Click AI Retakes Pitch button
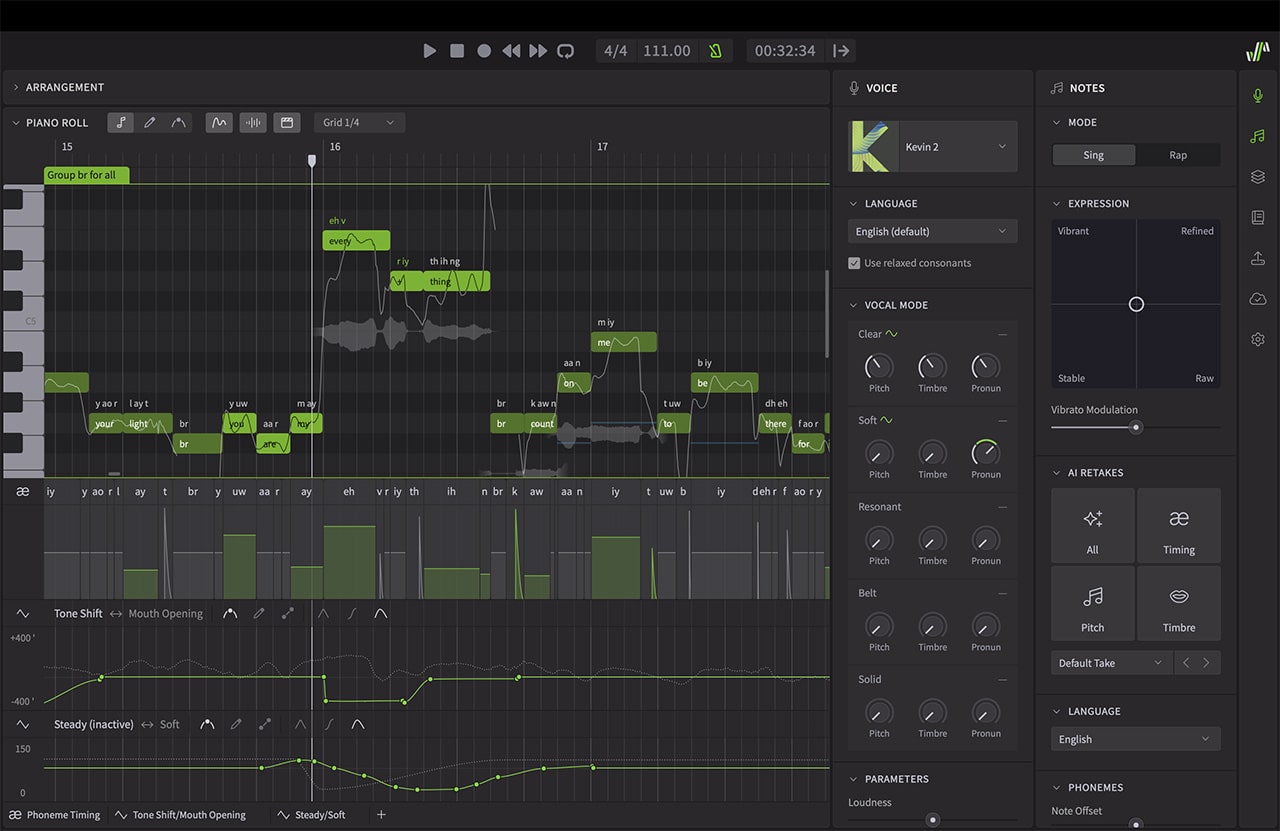 (1093, 605)
